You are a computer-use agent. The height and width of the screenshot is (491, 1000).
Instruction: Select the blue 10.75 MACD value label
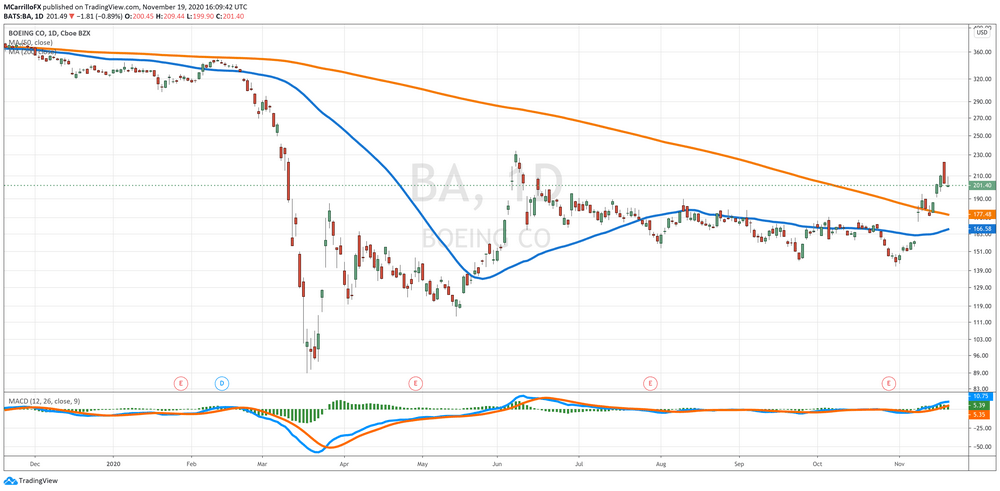[982, 396]
